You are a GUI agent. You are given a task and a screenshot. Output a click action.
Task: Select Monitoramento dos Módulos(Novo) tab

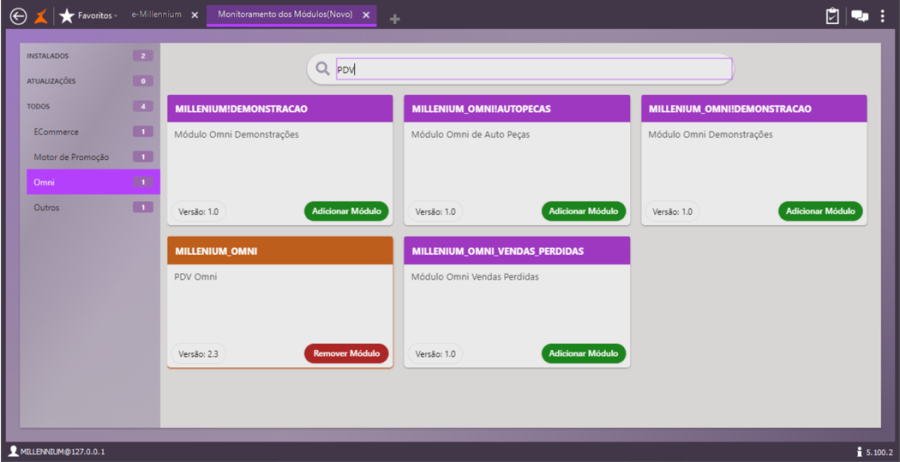tap(285, 14)
